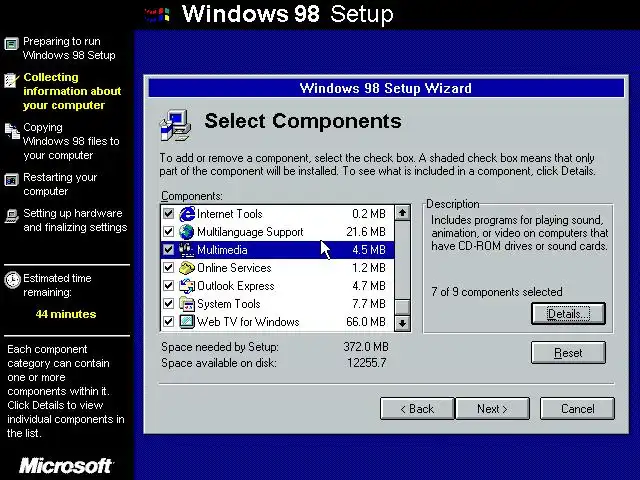Click the Setting up hardware step icon
Image resolution: width=640 pixels, height=480 pixels.
click(11, 216)
